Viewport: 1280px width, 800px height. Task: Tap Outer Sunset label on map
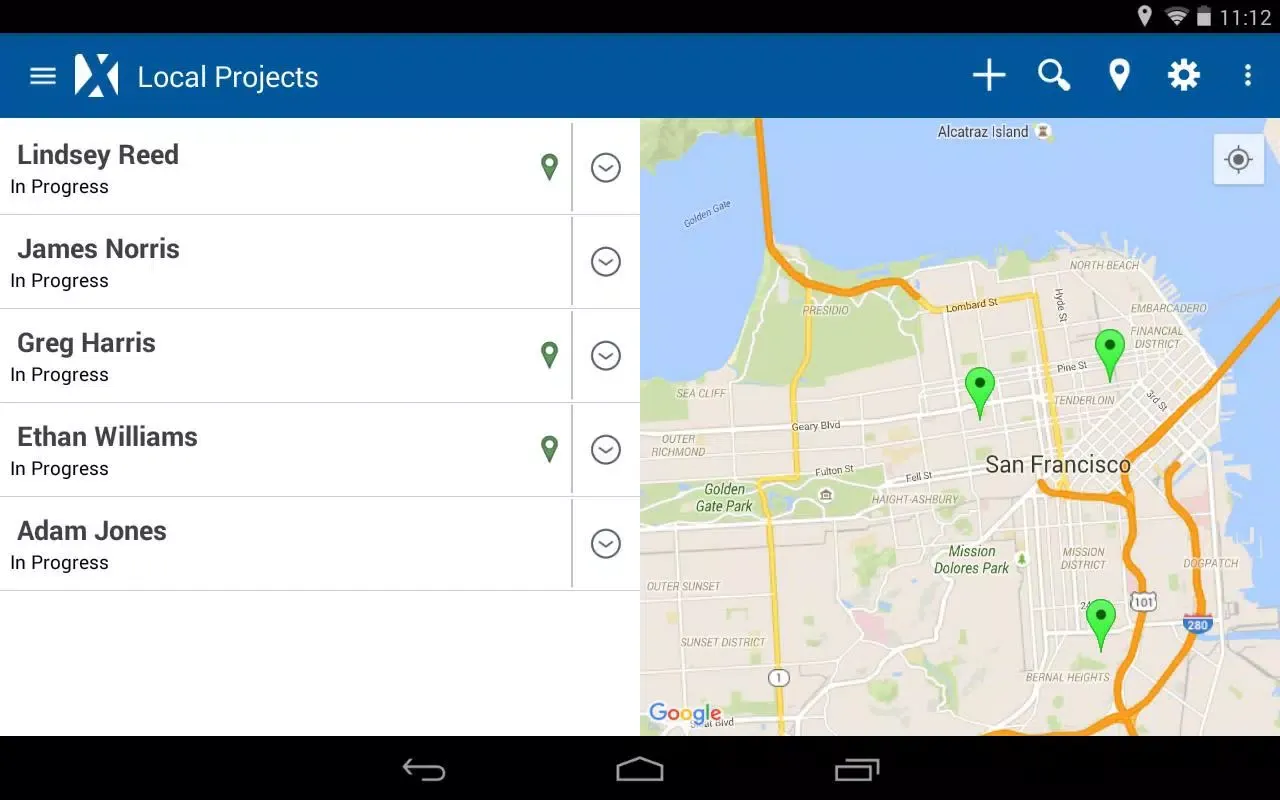[684, 586]
